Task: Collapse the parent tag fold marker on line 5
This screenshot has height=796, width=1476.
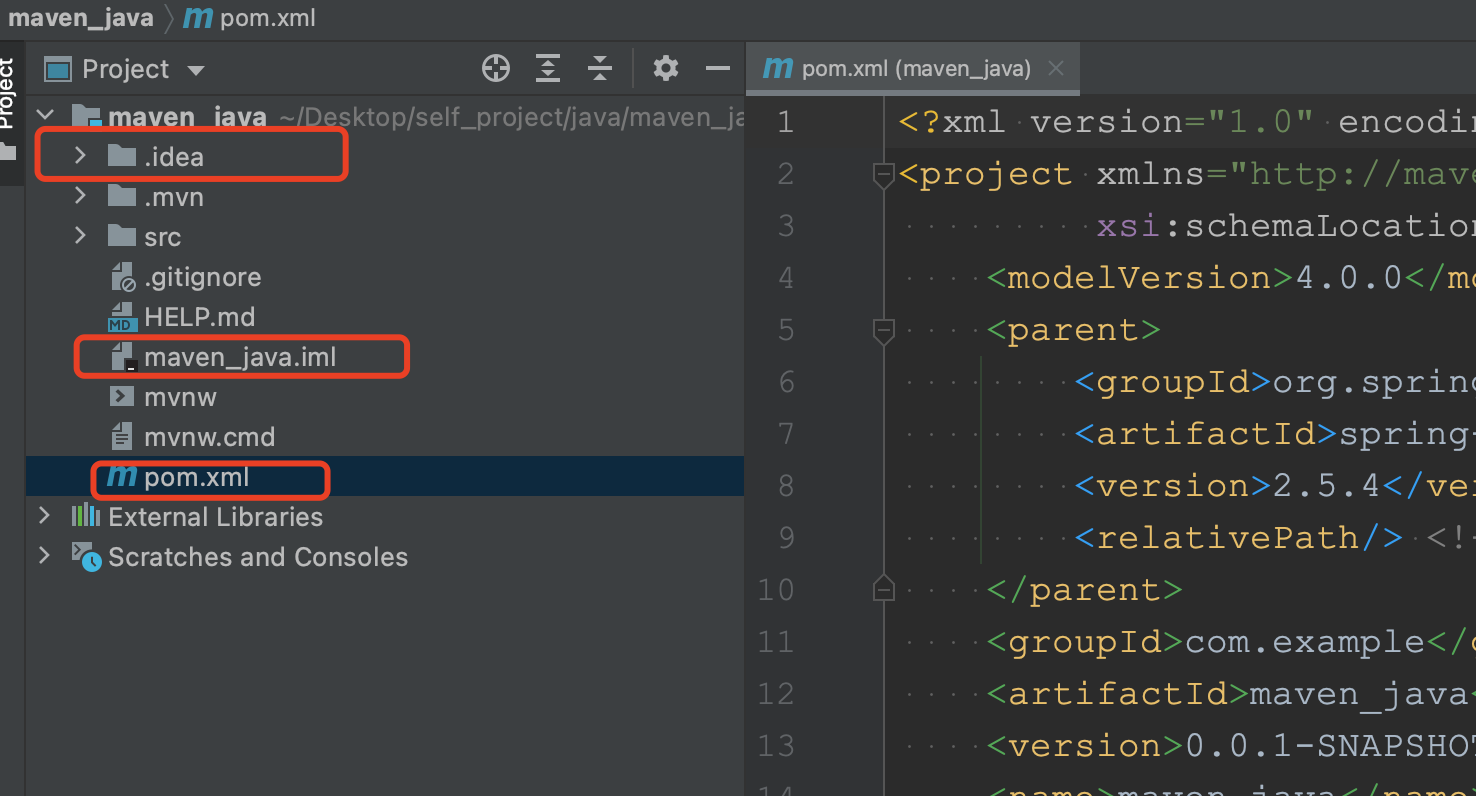Action: (x=883, y=331)
